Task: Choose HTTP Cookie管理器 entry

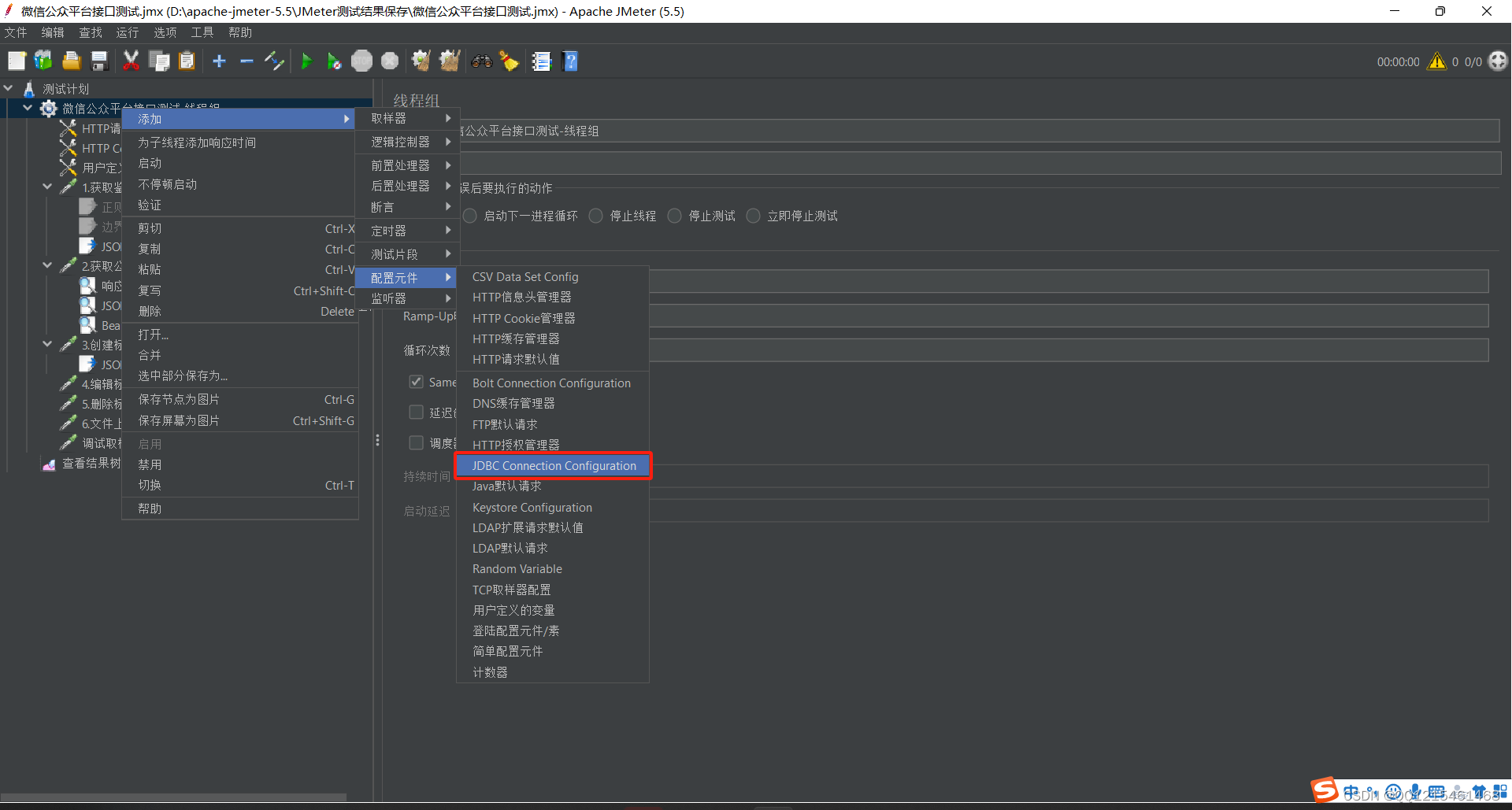Action: click(x=553, y=318)
